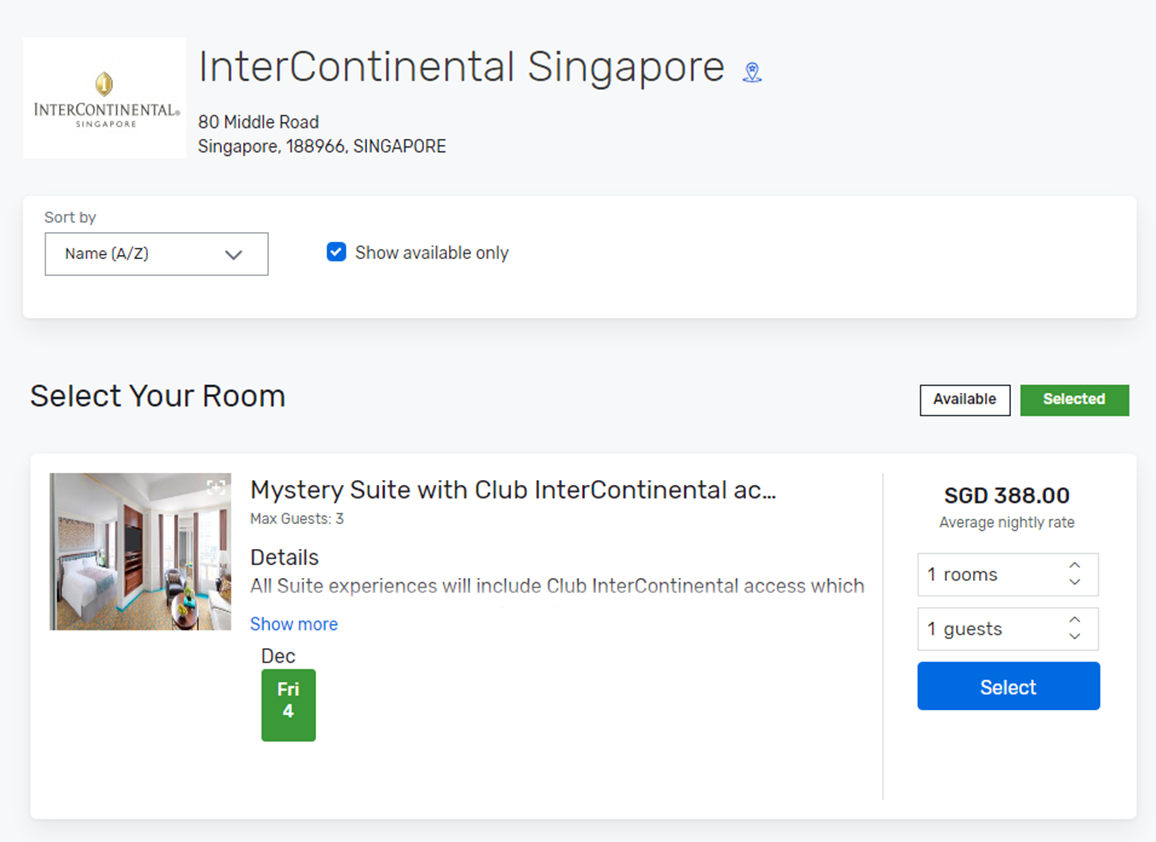The height and width of the screenshot is (842, 1156).
Task: Open the Mystery Suite room photo
Action: [140, 552]
